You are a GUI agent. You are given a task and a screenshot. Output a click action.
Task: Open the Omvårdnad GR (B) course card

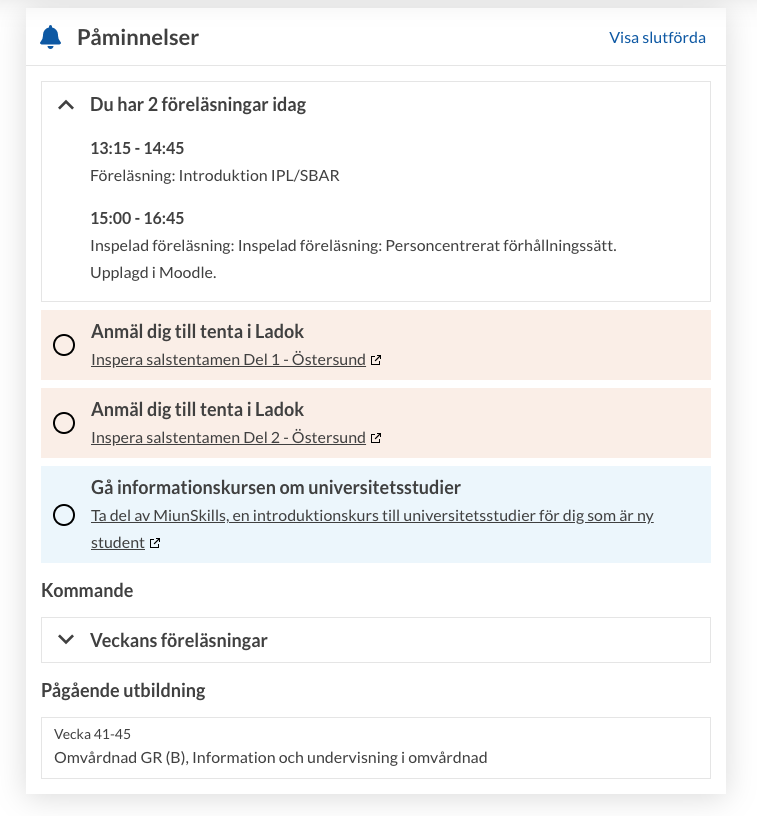pos(376,748)
